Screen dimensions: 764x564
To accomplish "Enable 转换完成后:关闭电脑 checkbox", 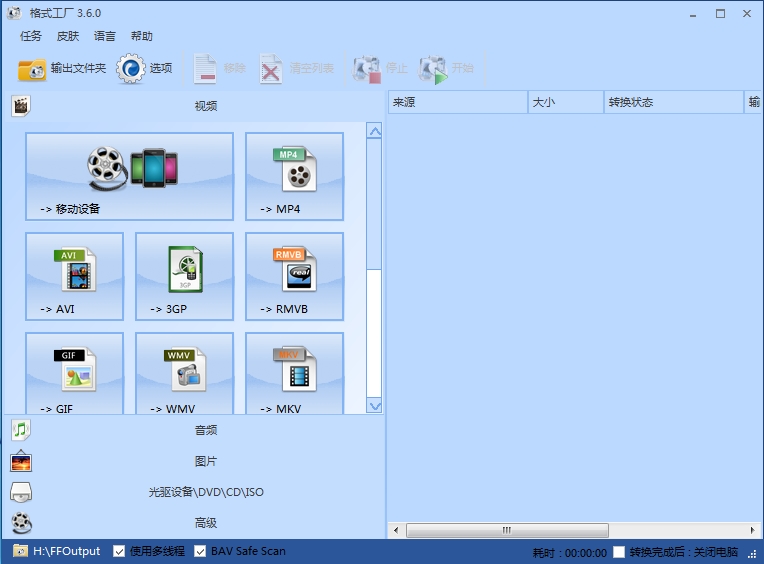I will [x=620, y=552].
